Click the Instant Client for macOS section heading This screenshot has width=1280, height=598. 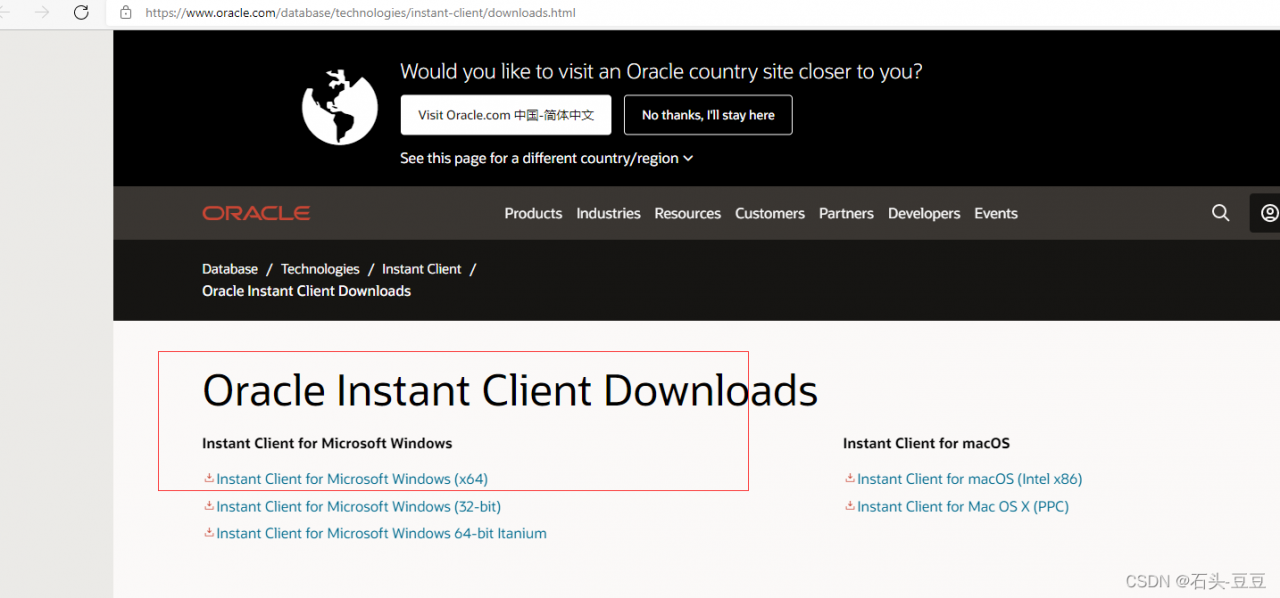pyautogui.click(x=926, y=443)
